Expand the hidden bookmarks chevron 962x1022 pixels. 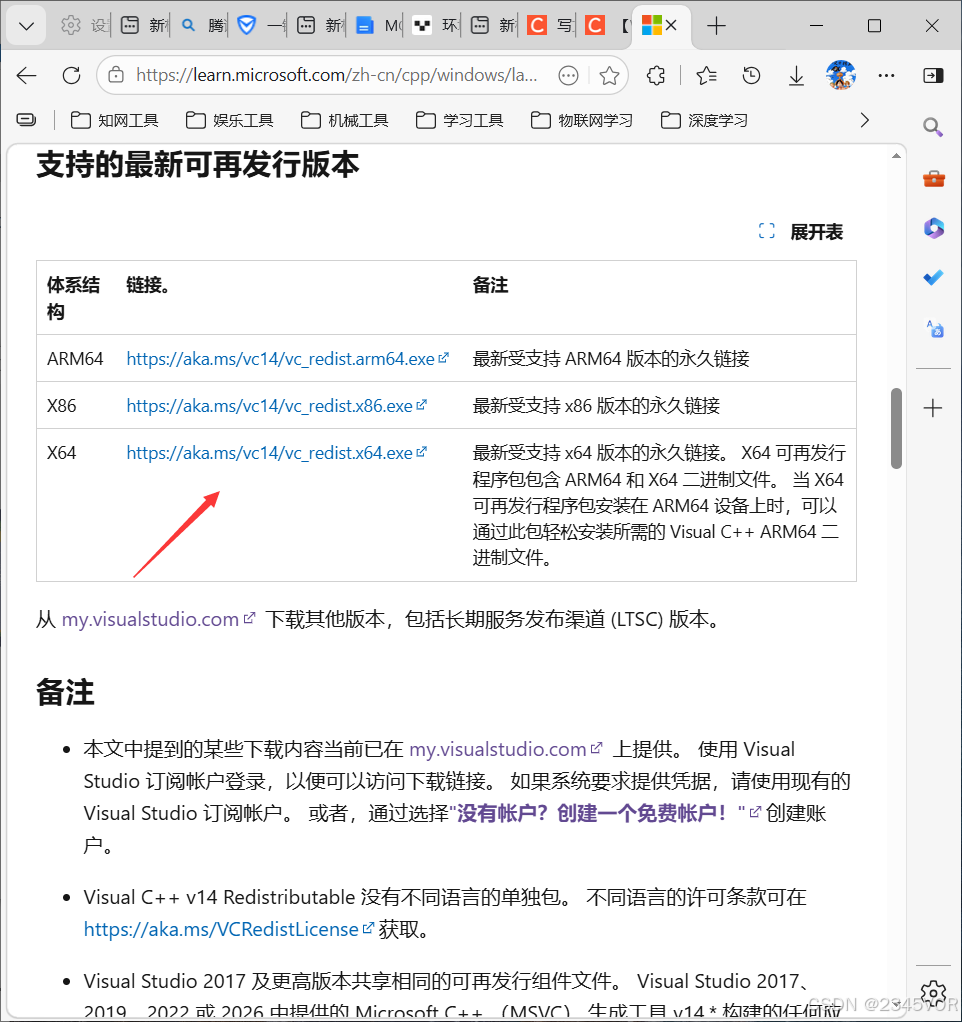[864, 119]
